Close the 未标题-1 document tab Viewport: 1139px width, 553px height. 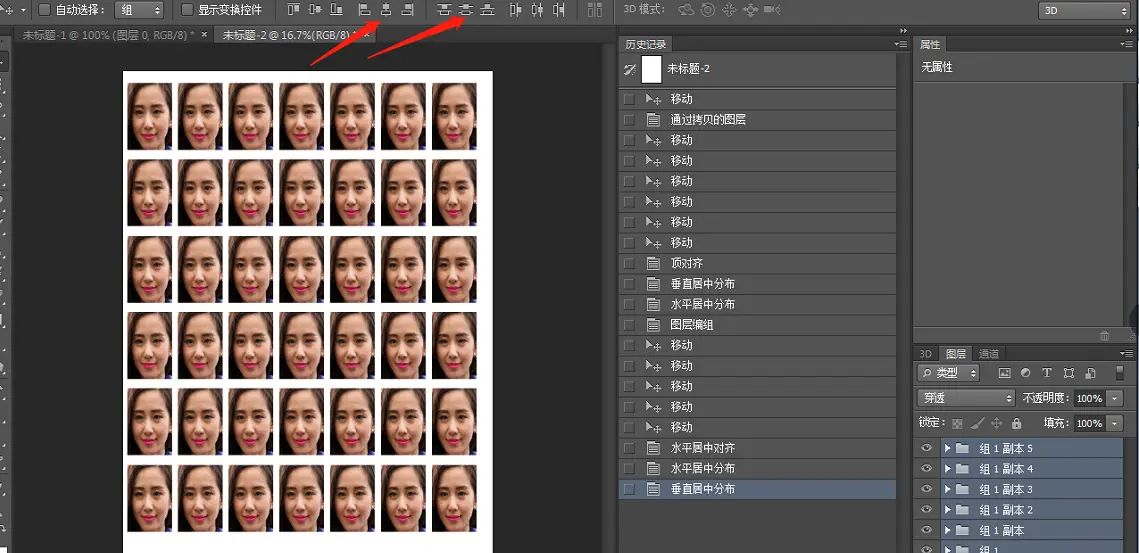[x=204, y=34]
